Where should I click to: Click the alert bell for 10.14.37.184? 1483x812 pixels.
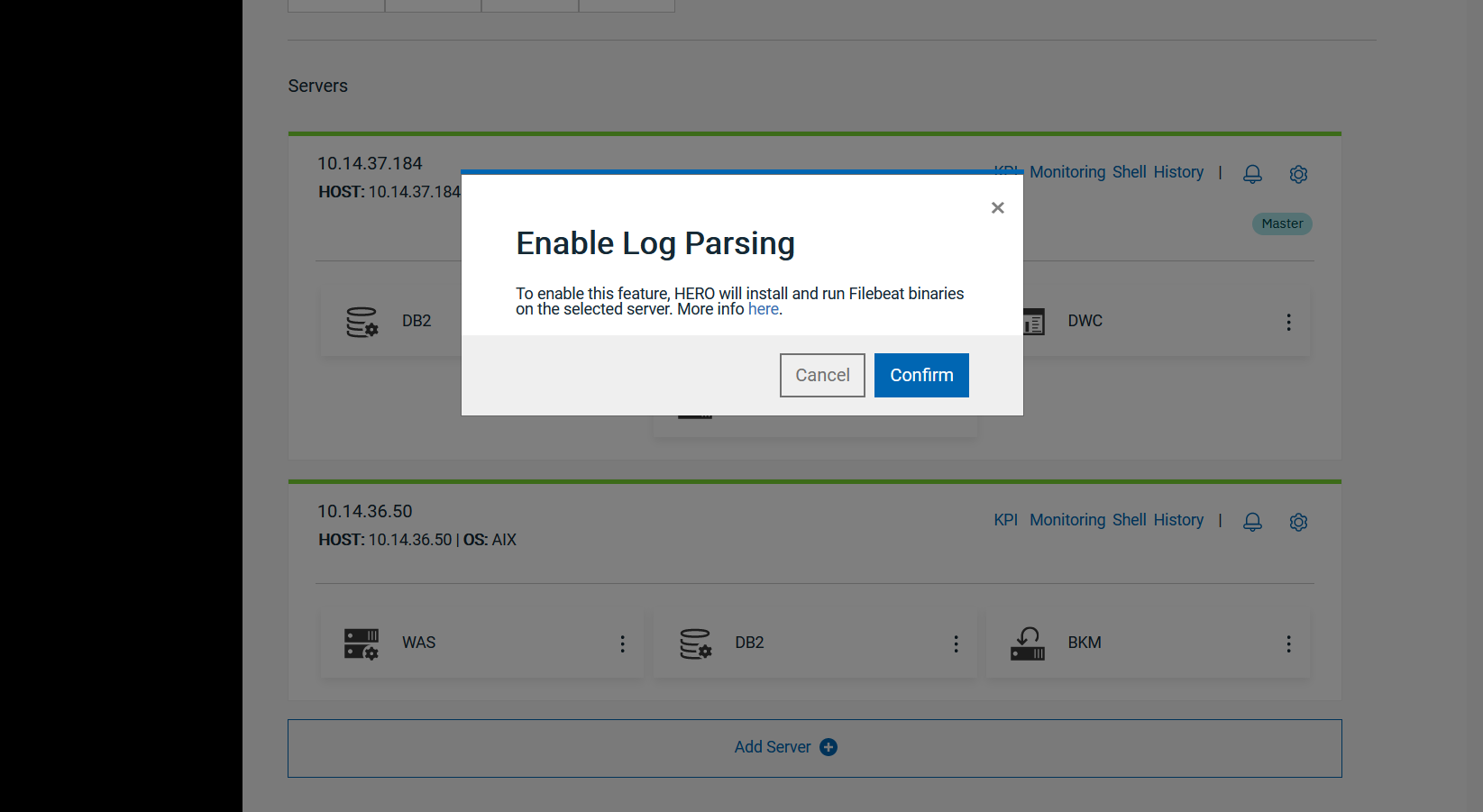click(1252, 174)
